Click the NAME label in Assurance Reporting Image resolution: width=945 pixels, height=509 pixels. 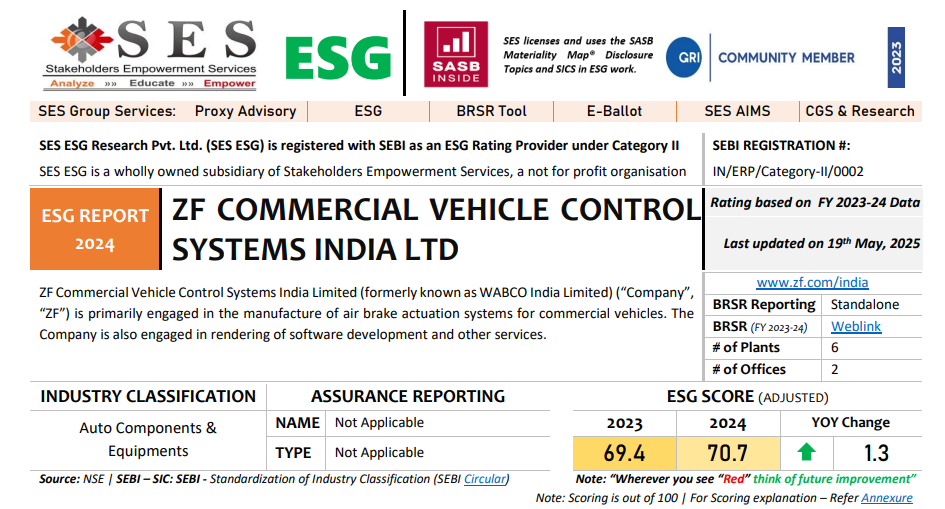(297, 423)
